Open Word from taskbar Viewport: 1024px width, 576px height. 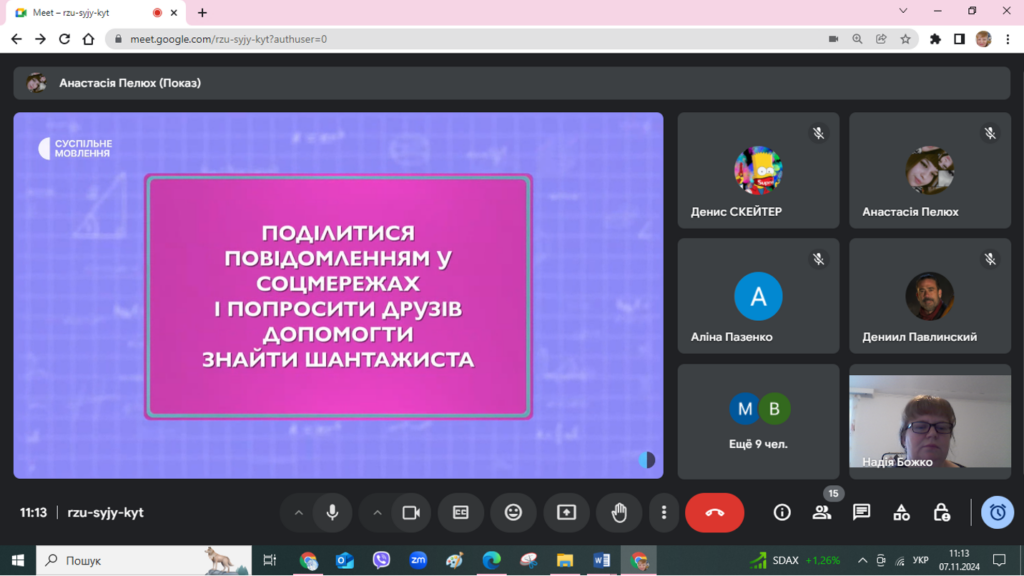tap(601, 560)
